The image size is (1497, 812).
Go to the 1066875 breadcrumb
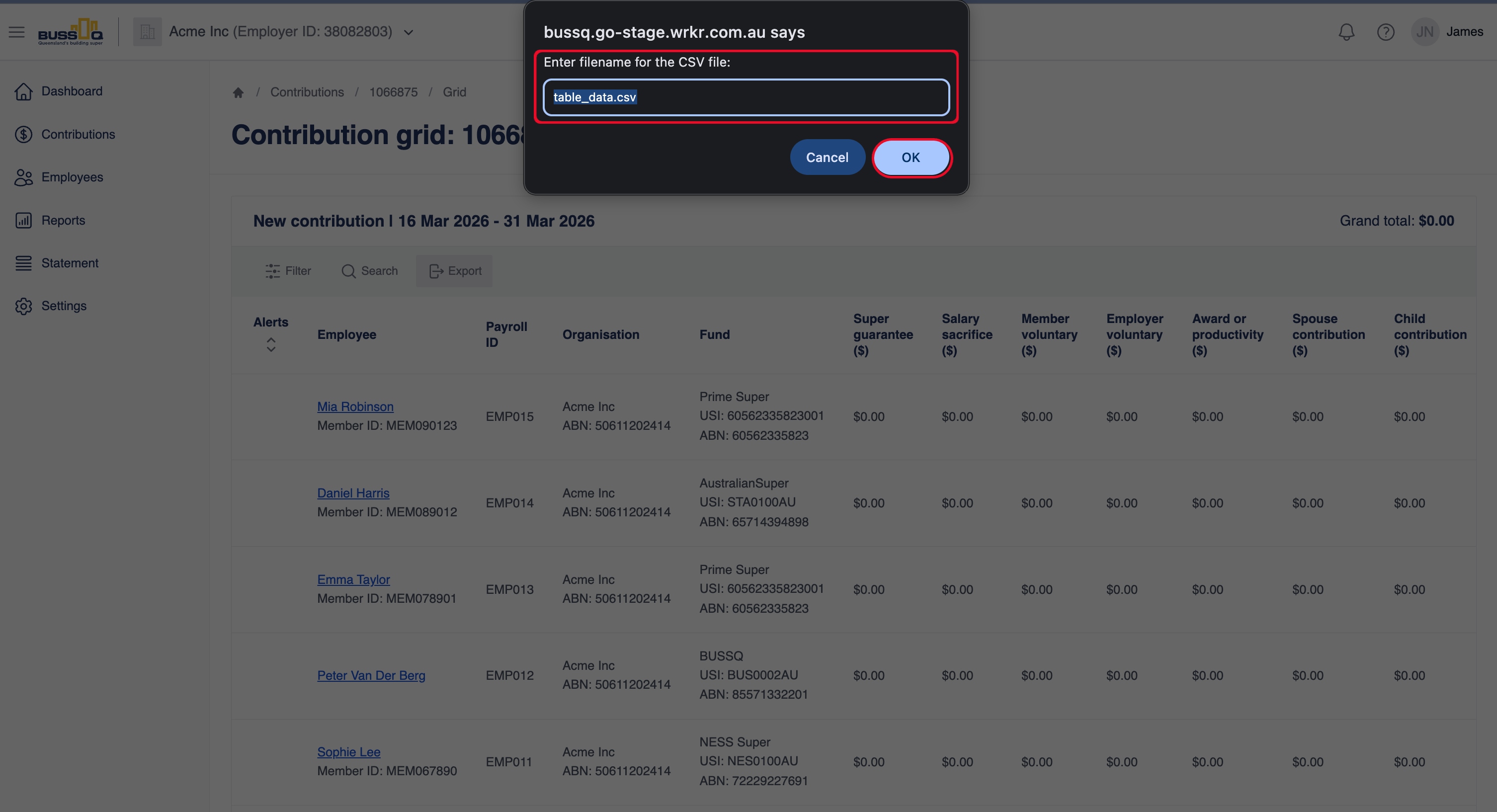tap(394, 92)
